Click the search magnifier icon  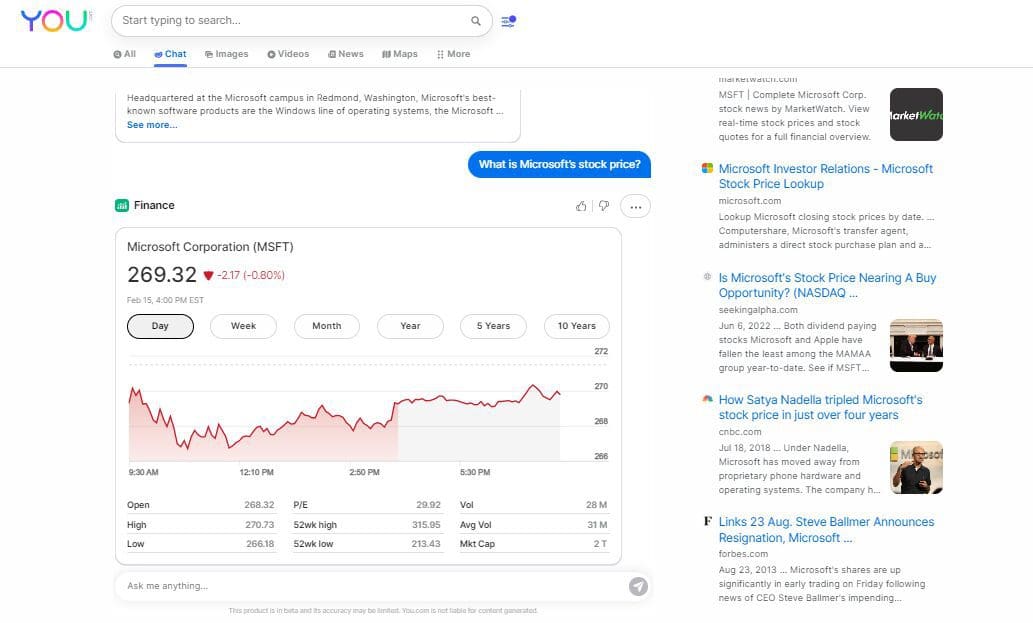click(x=476, y=21)
